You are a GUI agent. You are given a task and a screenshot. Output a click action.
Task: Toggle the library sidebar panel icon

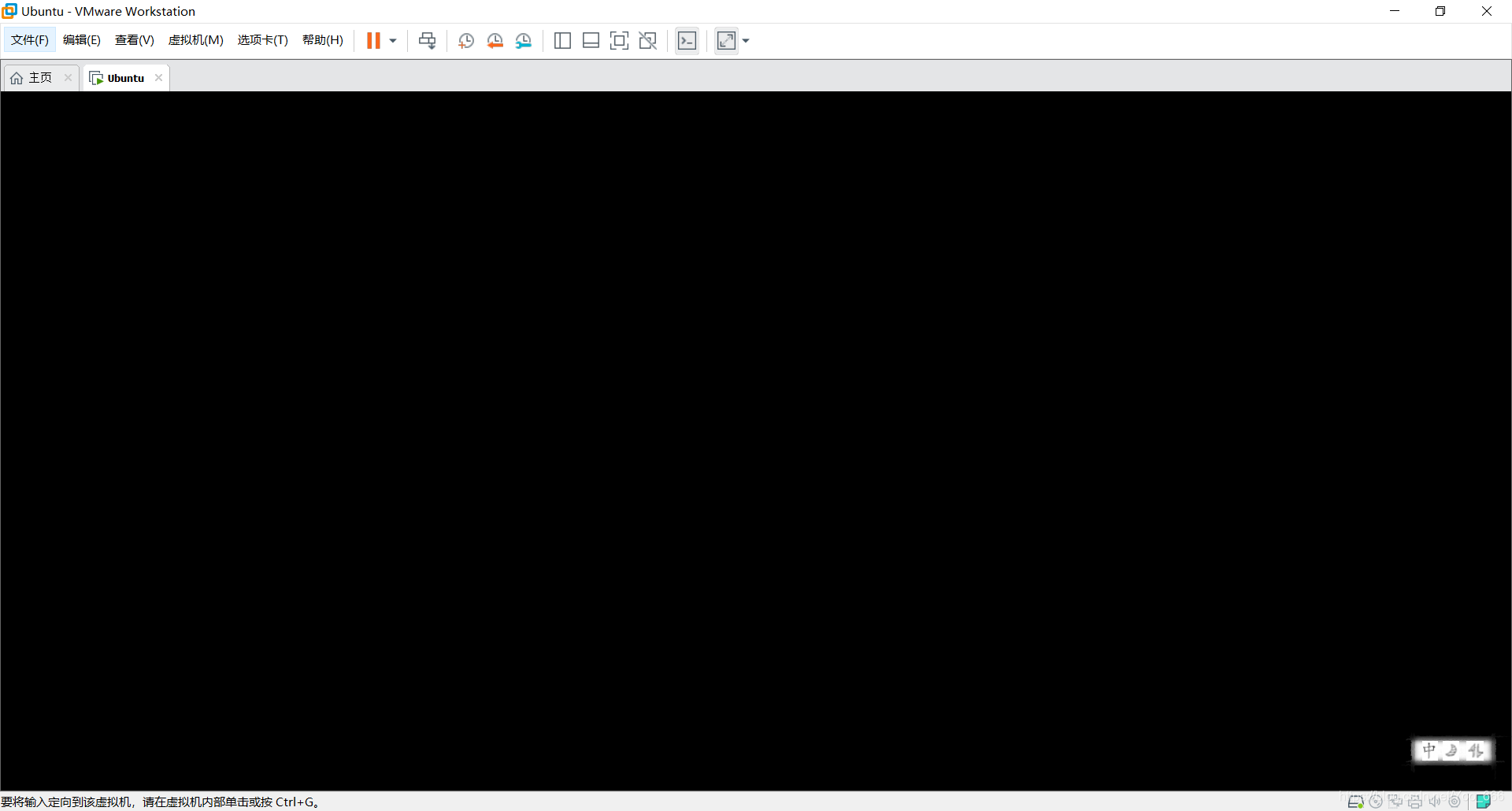[x=562, y=41]
